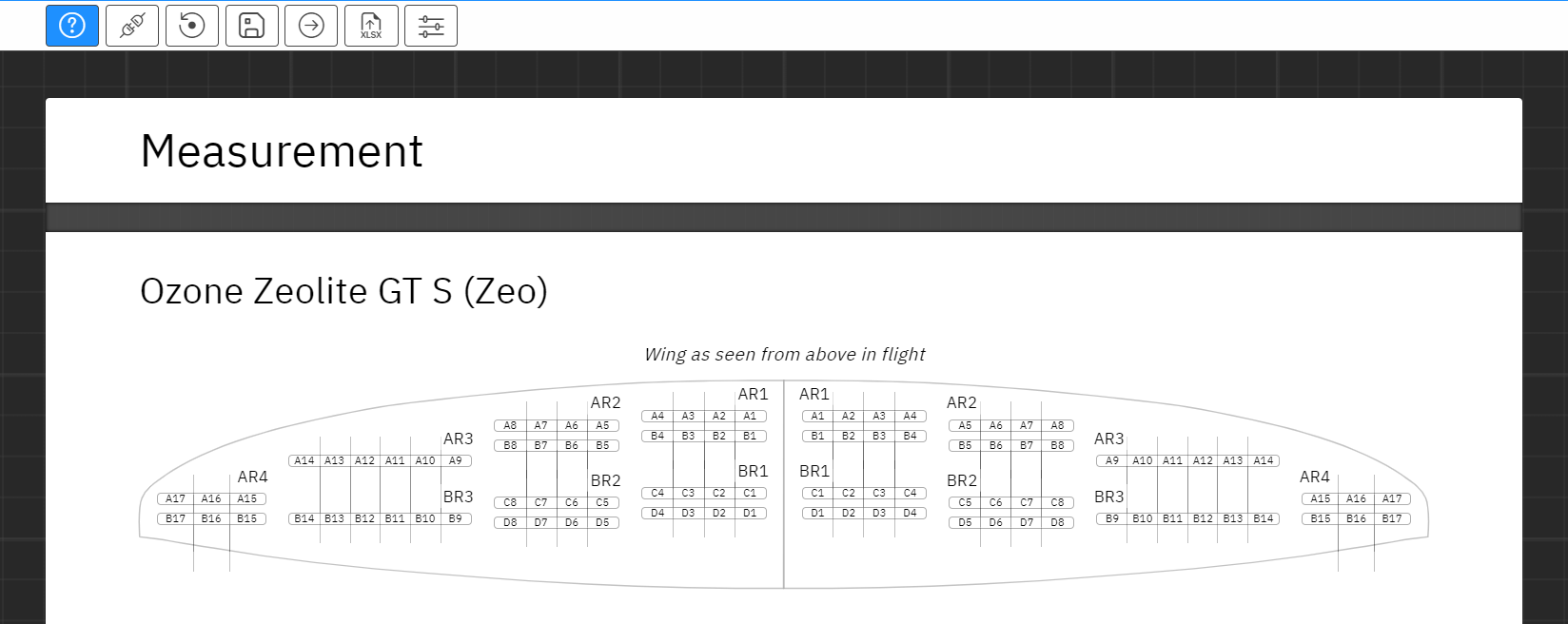Select line B17 on the right wing half
Screen dimensions: 1568x624
point(1392,518)
